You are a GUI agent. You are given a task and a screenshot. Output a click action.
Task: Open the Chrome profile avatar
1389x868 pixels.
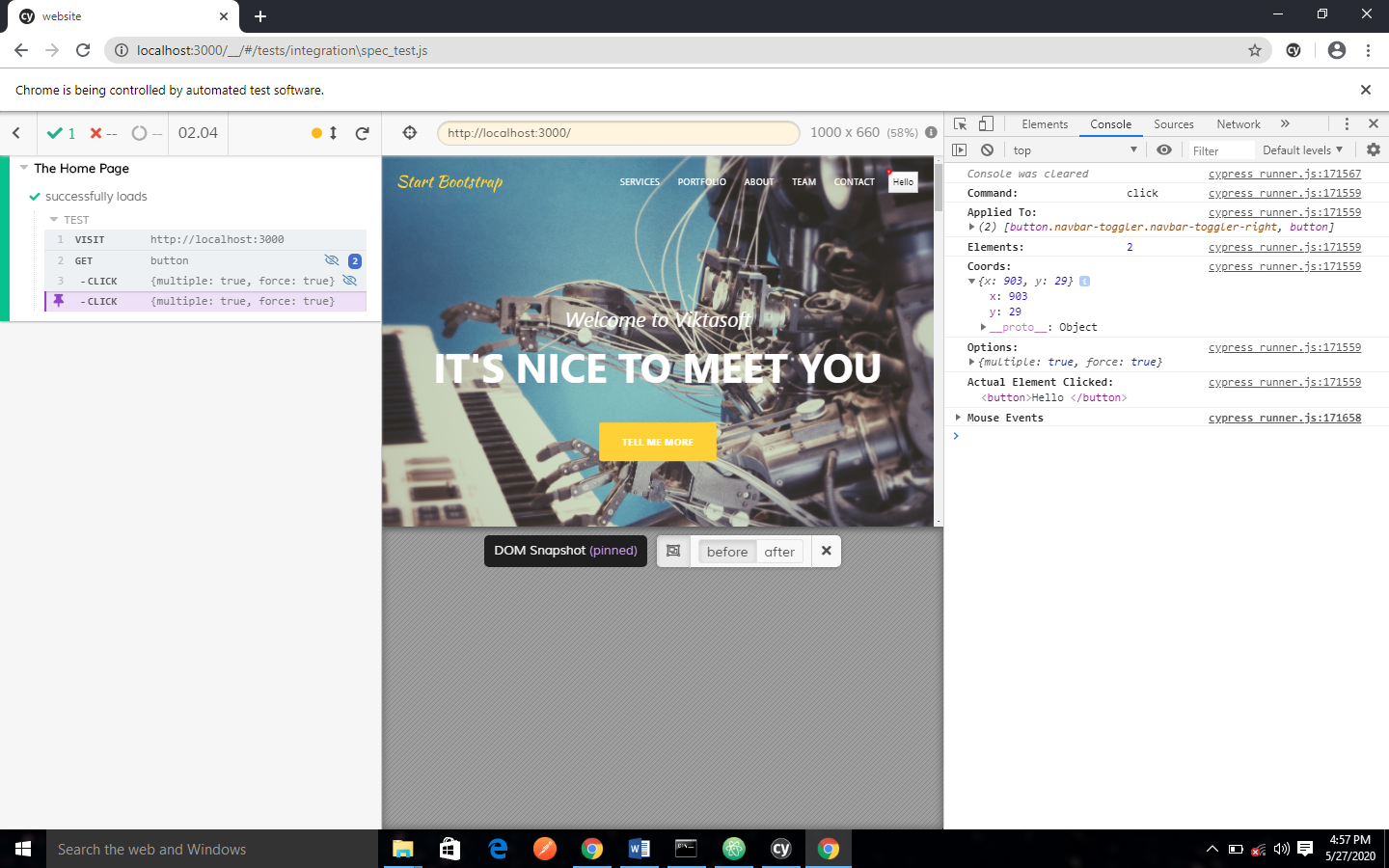pyautogui.click(x=1336, y=50)
